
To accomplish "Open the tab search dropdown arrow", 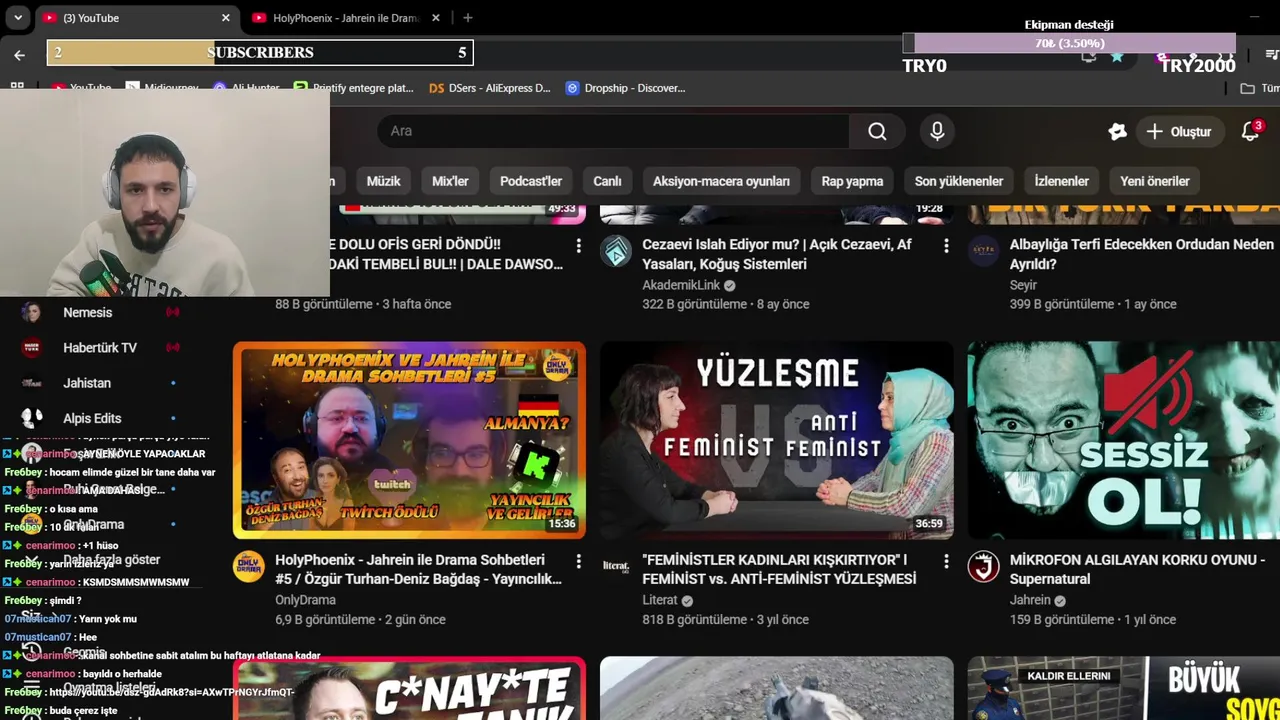I will pos(18,18).
